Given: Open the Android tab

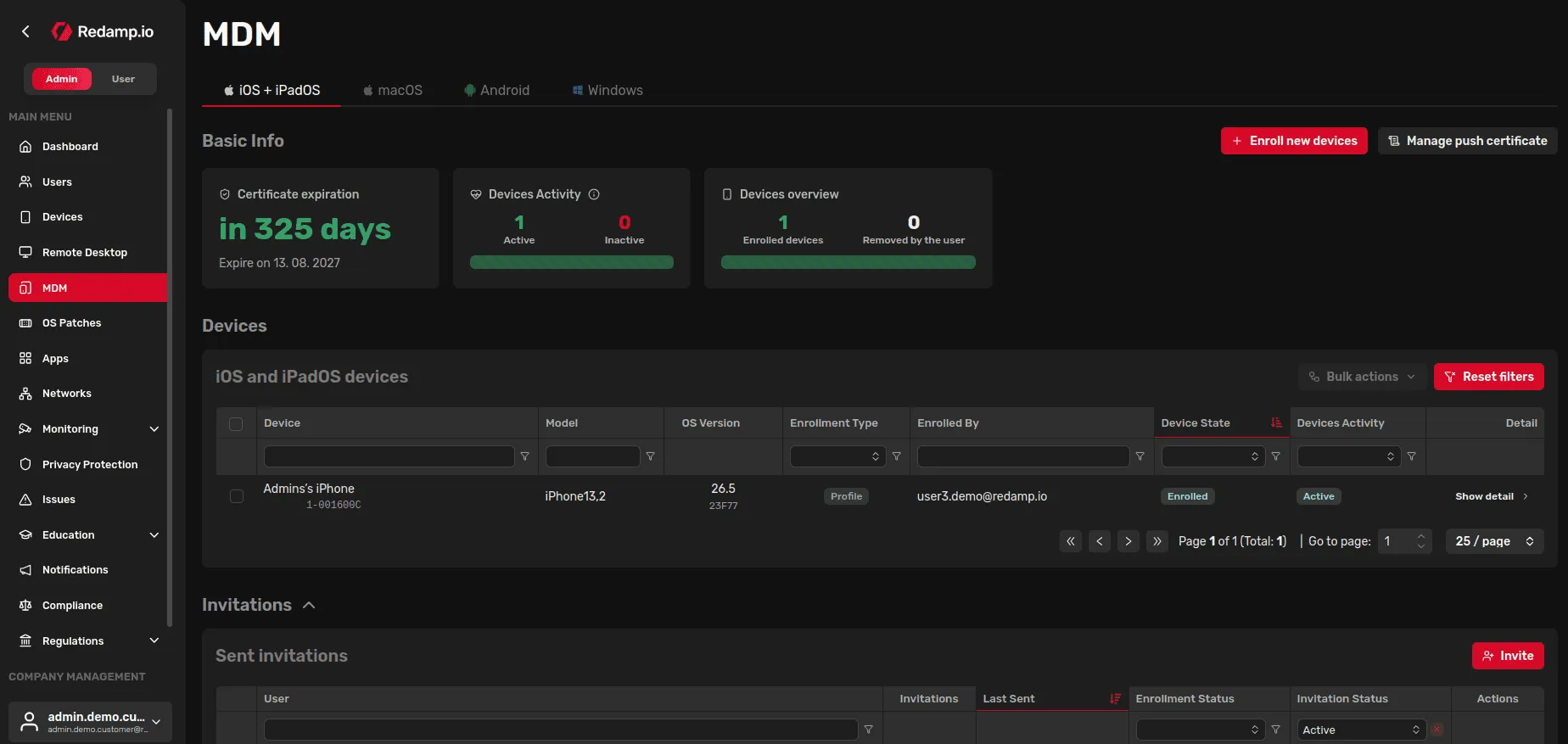Looking at the screenshot, I should [x=497, y=90].
